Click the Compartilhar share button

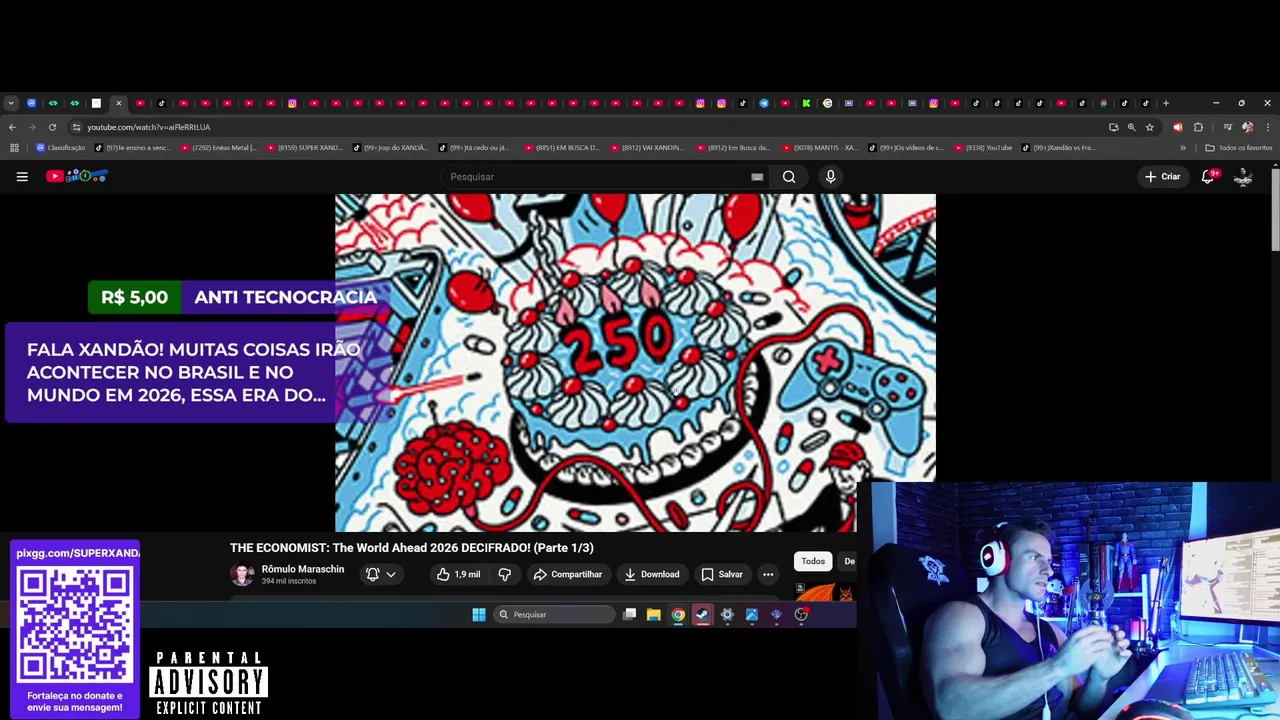coord(568,574)
